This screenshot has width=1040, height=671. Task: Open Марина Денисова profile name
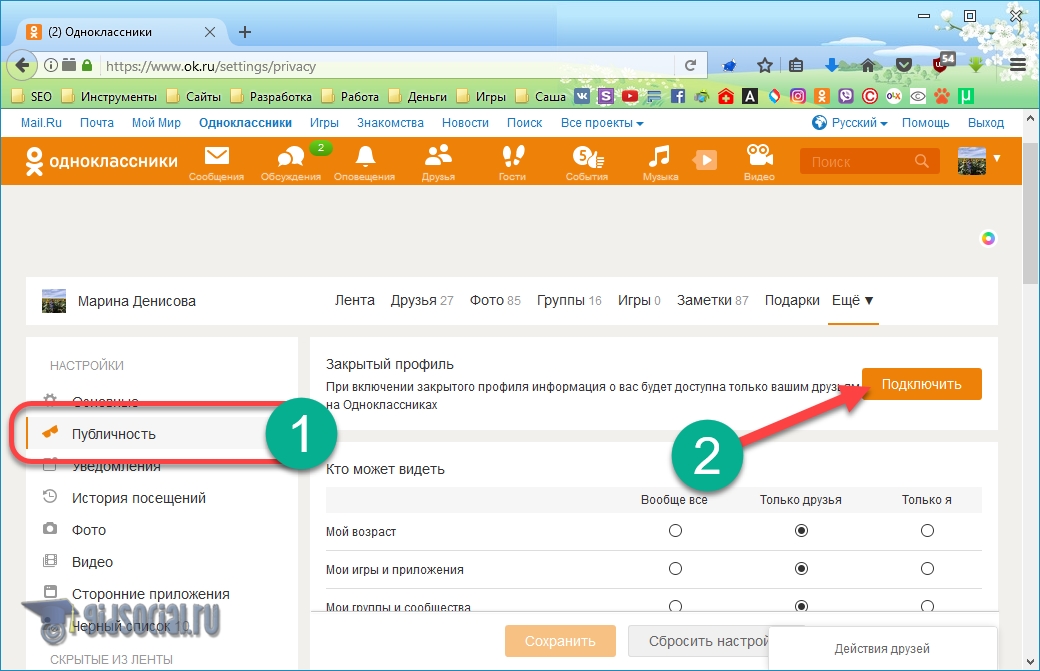point(137,301)
